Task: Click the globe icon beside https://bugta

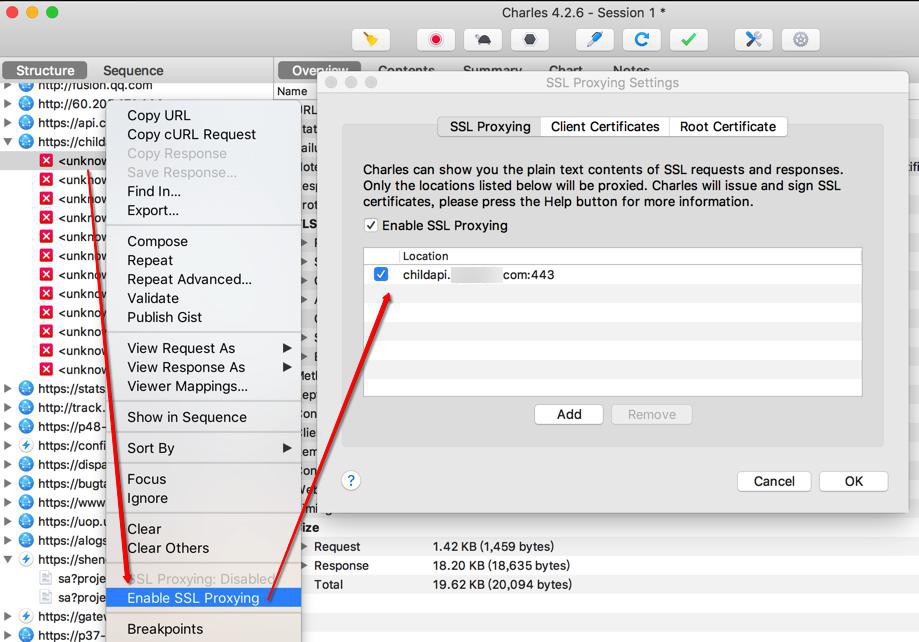Action: coord(26,483)
